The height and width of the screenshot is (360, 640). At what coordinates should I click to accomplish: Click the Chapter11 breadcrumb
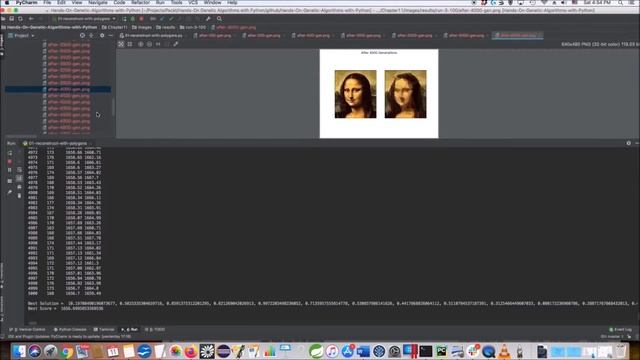point(115,27)
